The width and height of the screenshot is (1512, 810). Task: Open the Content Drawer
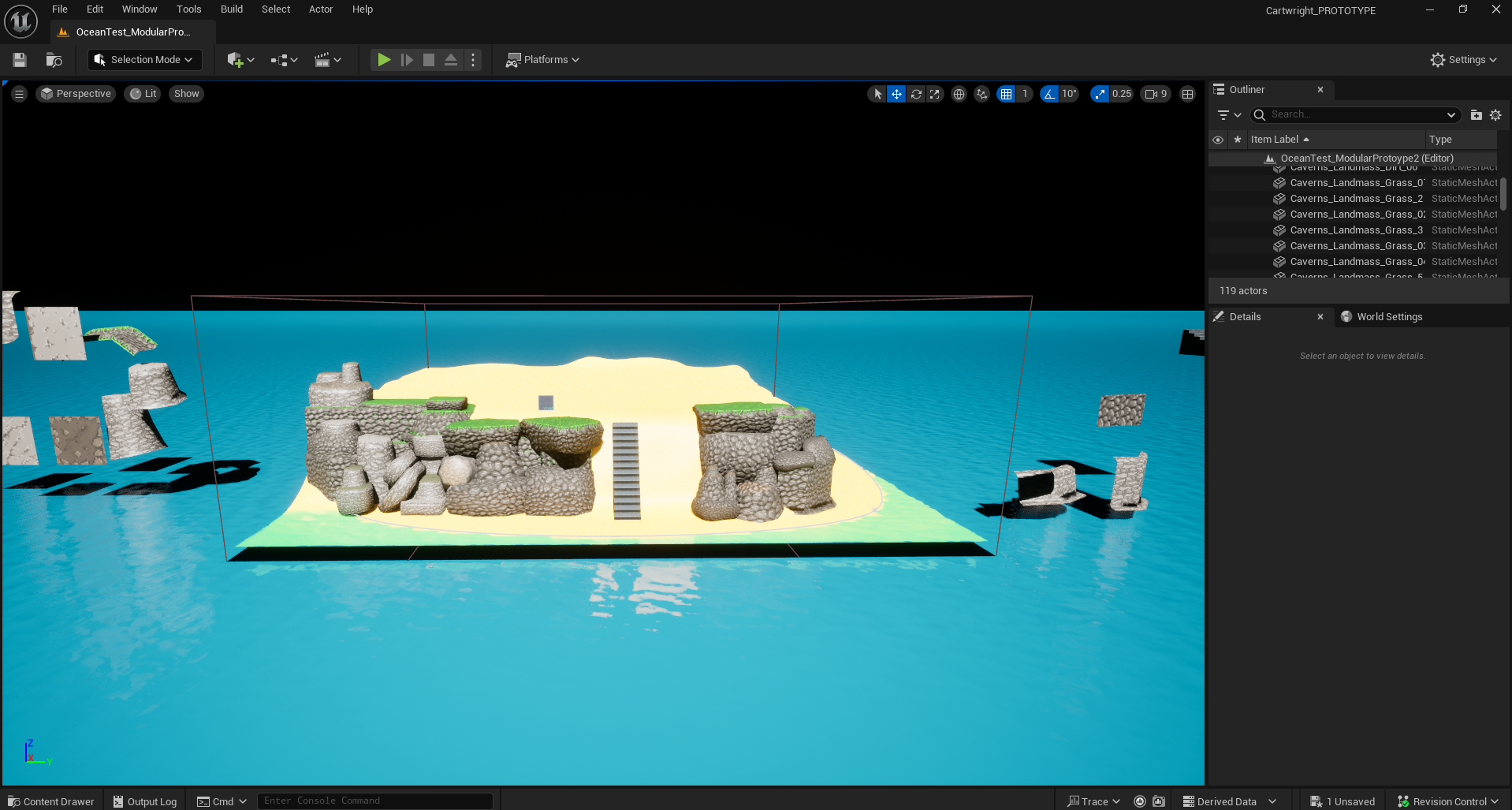(x=50, y=801)
